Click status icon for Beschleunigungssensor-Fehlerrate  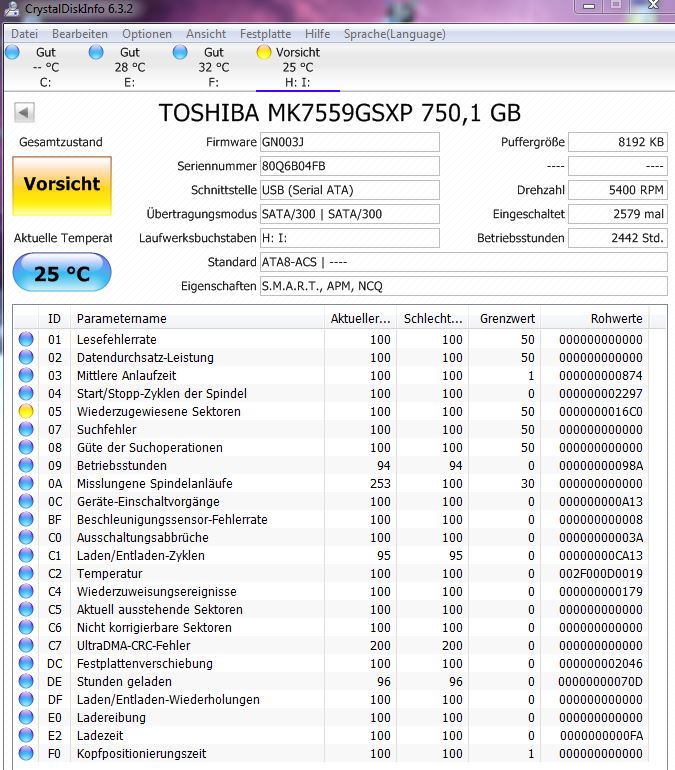26,519
